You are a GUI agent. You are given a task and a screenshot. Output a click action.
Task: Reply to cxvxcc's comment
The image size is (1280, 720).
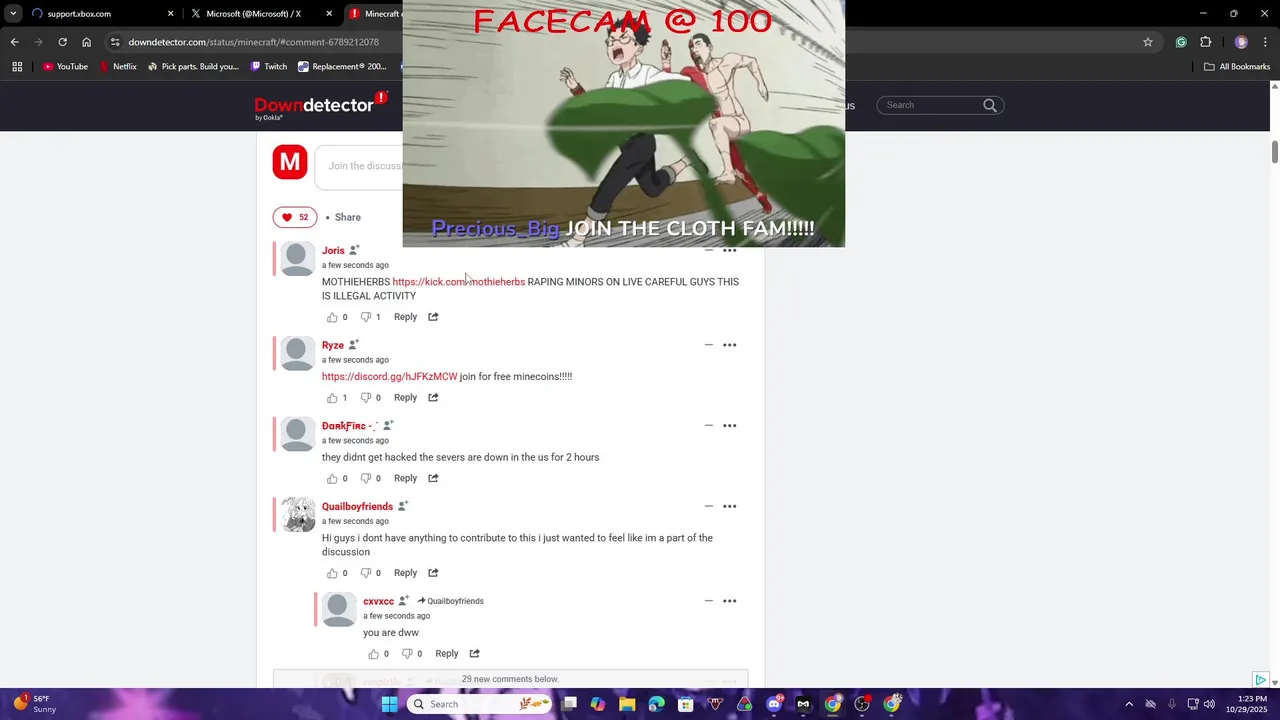pyautogui.click(x=447, y=654)
